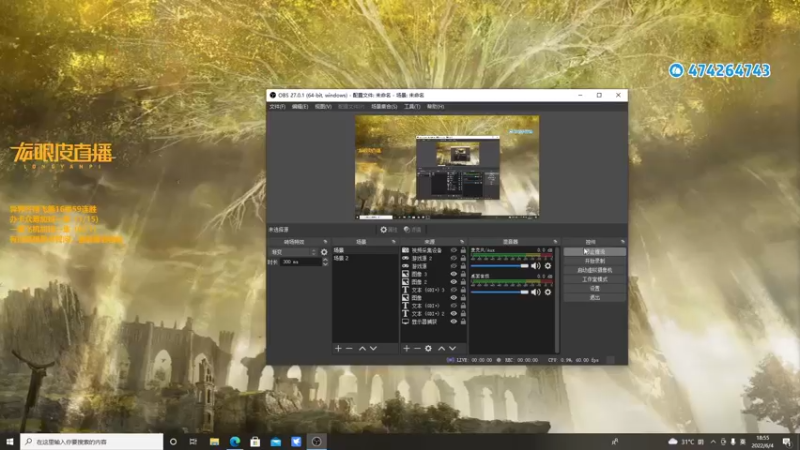This screenshot has width=800, height=450.
Task: Open the 帮助(H) menu
Action: (435, 107)
